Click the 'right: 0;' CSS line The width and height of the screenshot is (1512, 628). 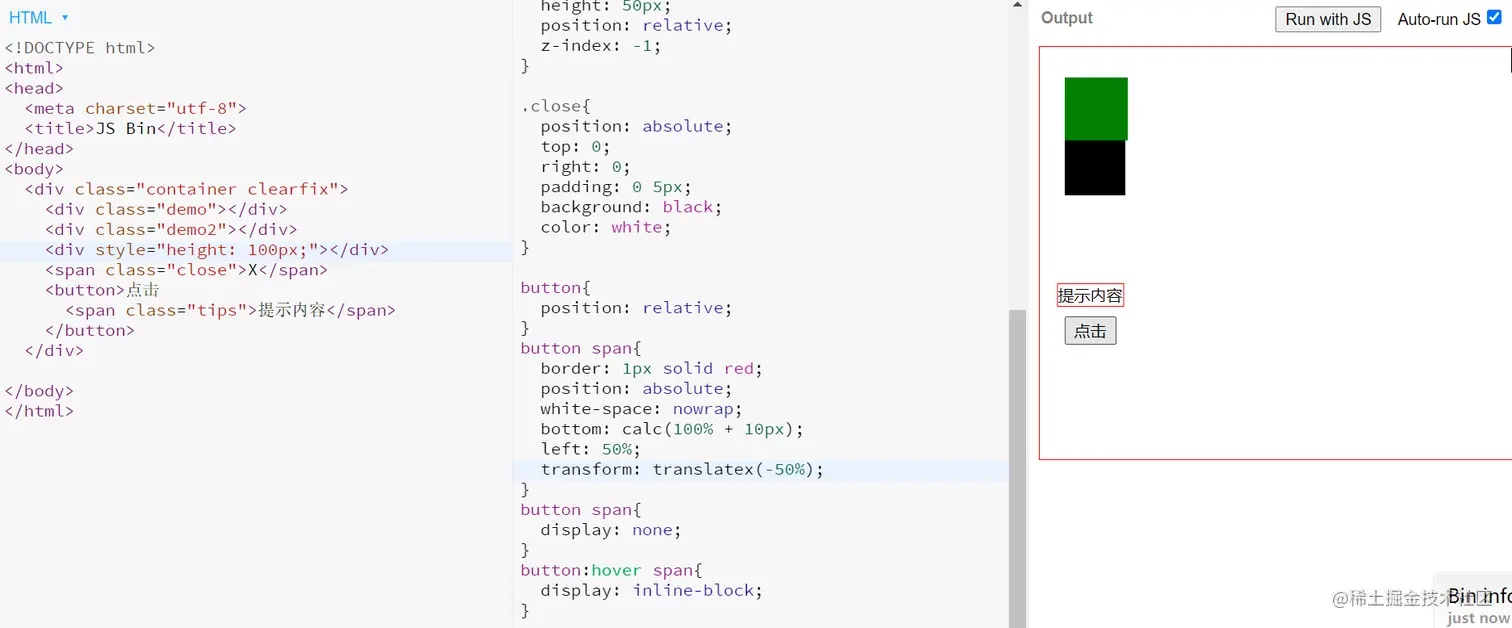click(586, 167)
